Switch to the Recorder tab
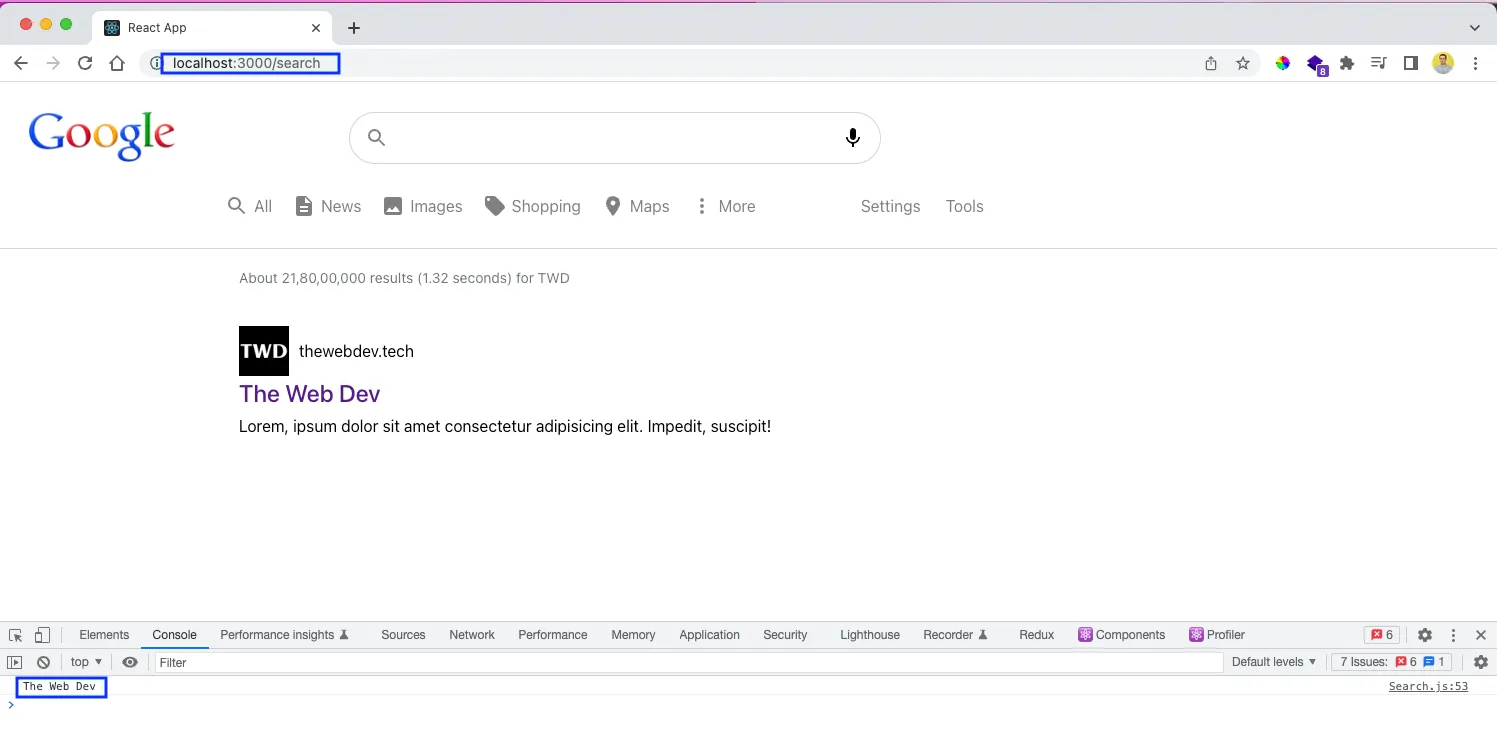 tap(955, 635)
